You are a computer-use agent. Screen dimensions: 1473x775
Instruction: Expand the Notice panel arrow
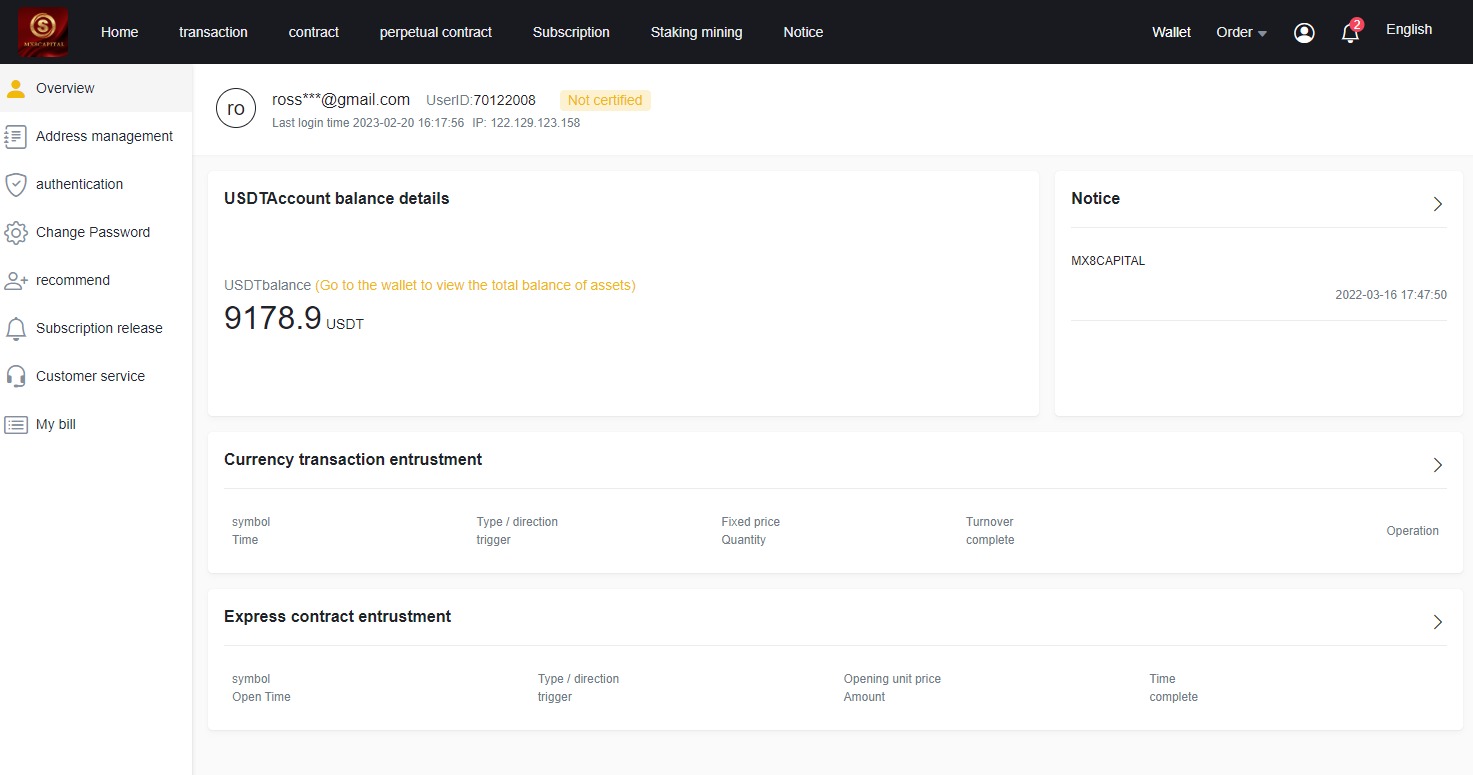click(1438, 204)
